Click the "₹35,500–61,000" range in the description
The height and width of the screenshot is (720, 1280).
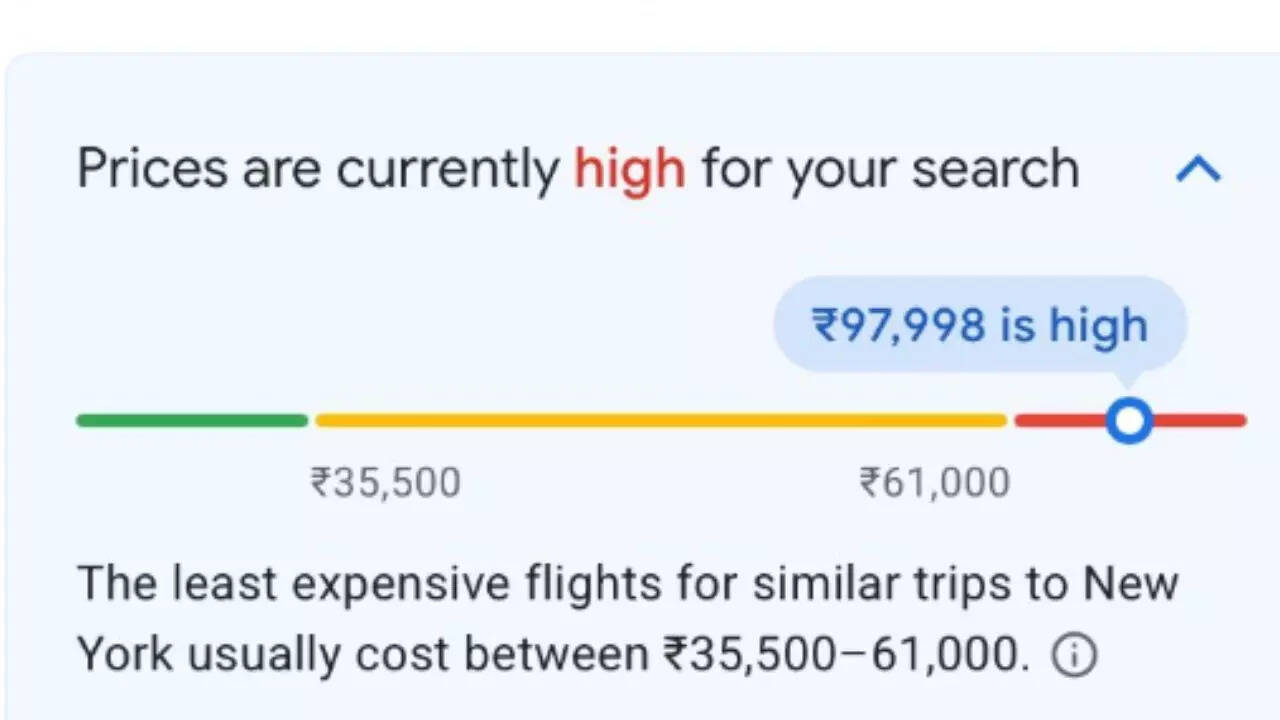[846, 656]
